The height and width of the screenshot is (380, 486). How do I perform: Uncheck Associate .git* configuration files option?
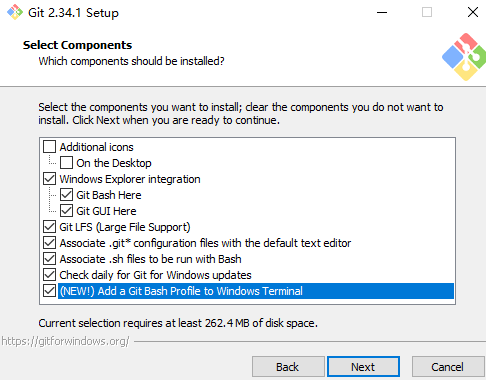click(49, 243)
